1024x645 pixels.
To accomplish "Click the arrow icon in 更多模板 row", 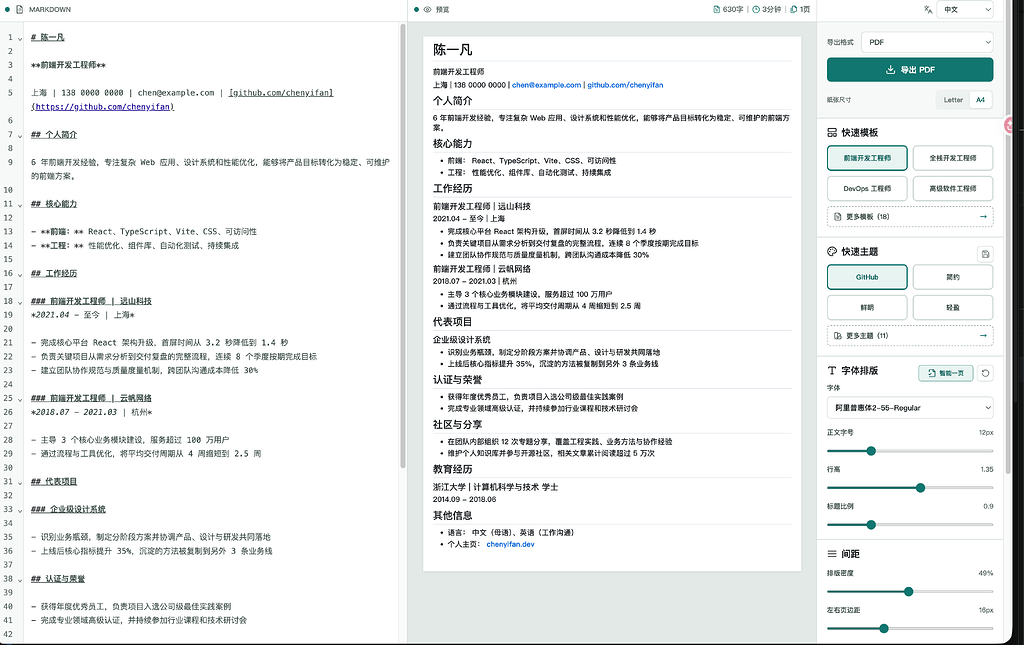I will 983,217.
